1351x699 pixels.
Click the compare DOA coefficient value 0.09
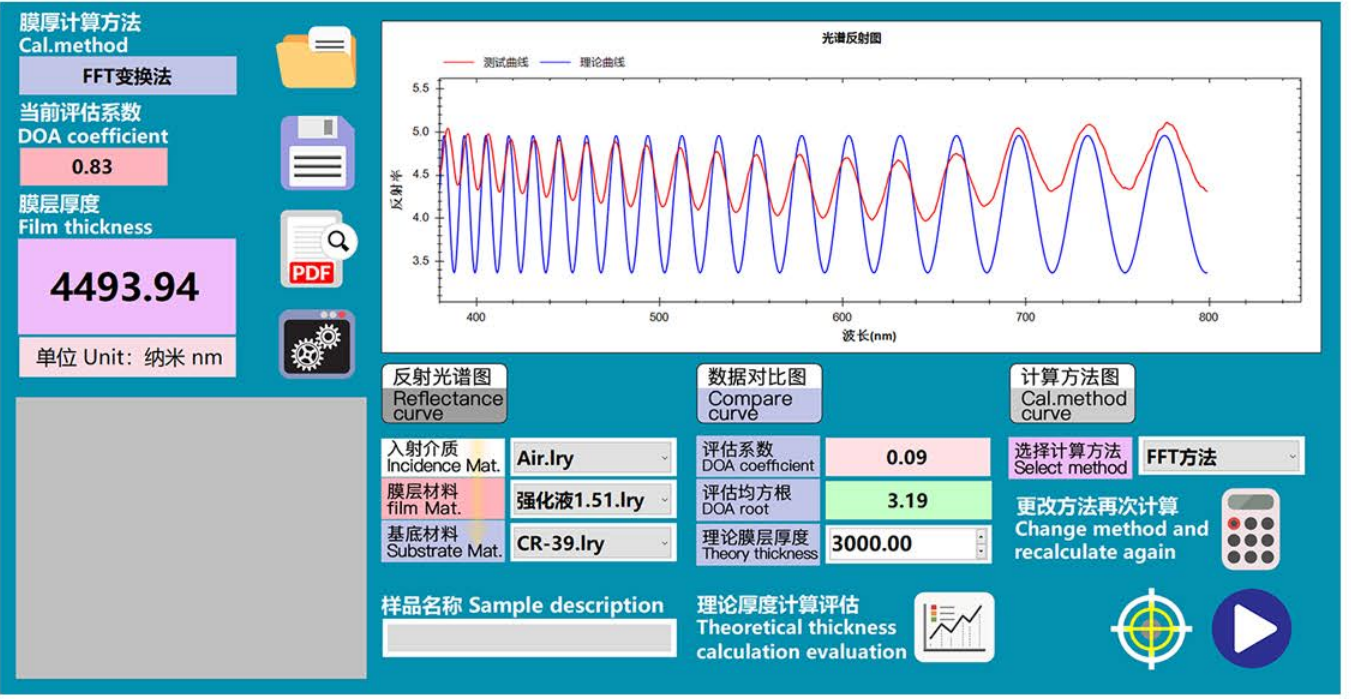[907, 457]
